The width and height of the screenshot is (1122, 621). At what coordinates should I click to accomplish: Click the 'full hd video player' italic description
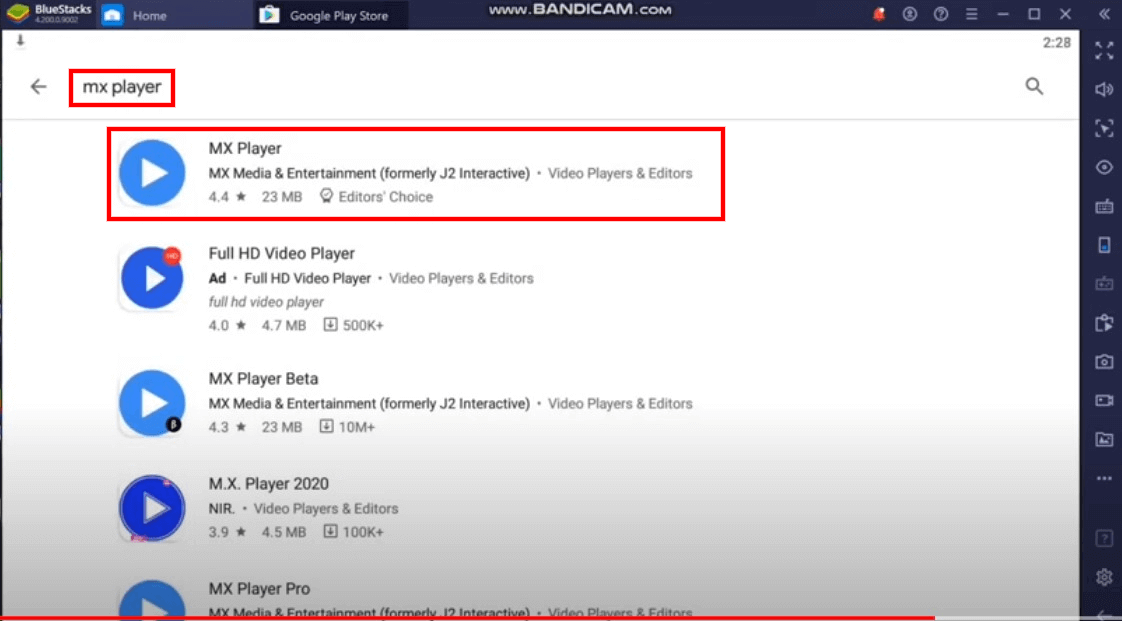pos(266,302)
